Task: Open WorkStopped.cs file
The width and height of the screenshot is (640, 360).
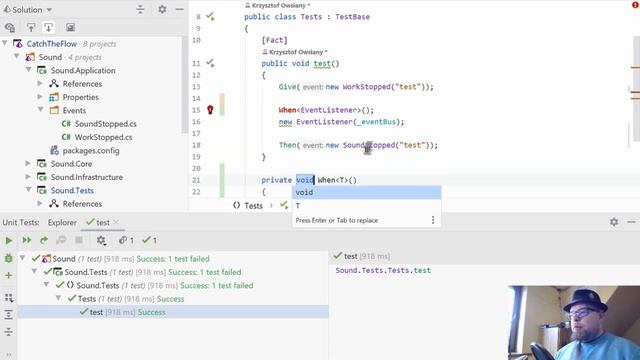Action: 103,137
